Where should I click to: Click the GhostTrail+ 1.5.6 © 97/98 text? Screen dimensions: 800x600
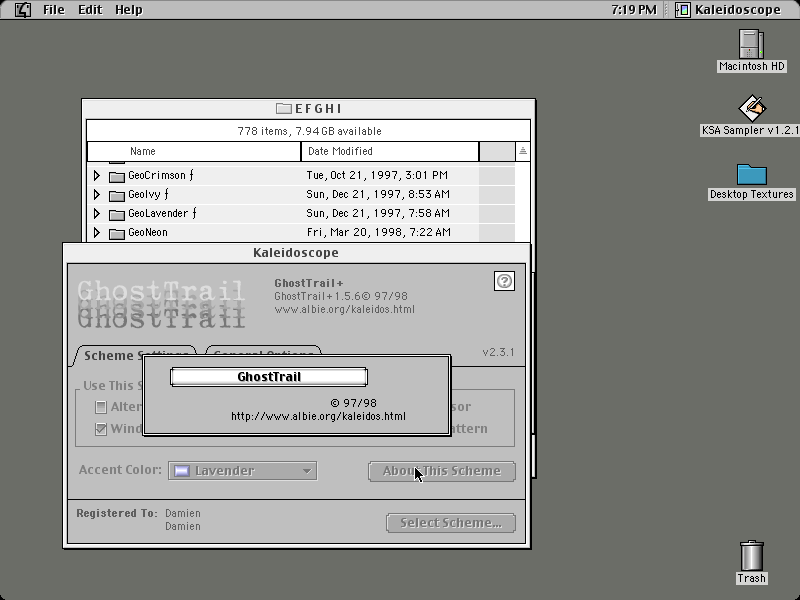[x=341, y=296]
